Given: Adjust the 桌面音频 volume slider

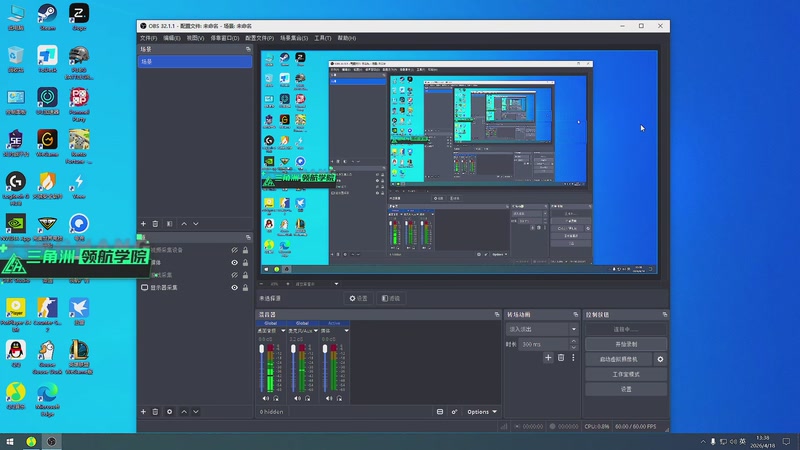Looking at the screenshot, I should [x=262, y=367].
